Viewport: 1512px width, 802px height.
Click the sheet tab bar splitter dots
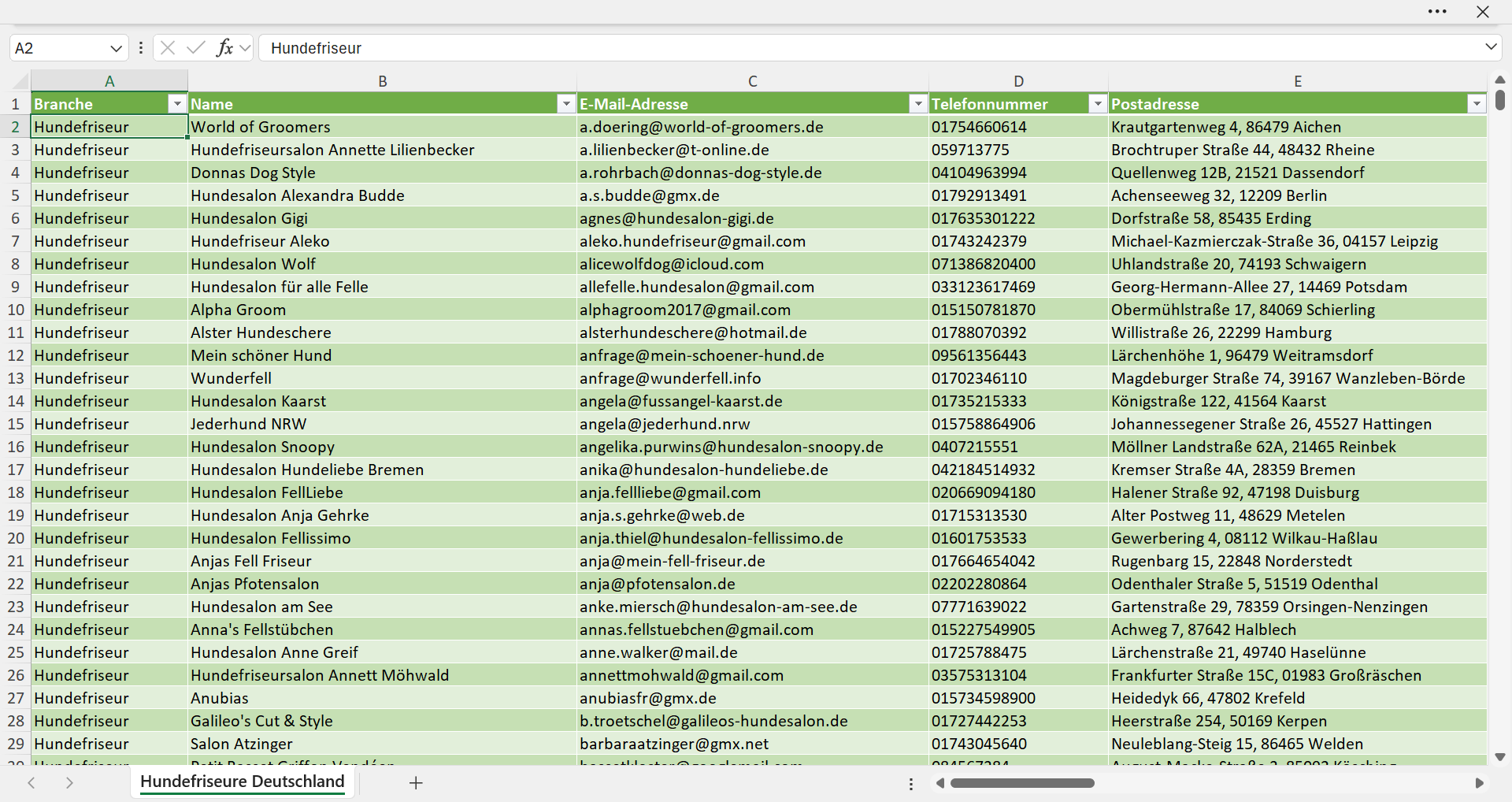click(911, 784)
